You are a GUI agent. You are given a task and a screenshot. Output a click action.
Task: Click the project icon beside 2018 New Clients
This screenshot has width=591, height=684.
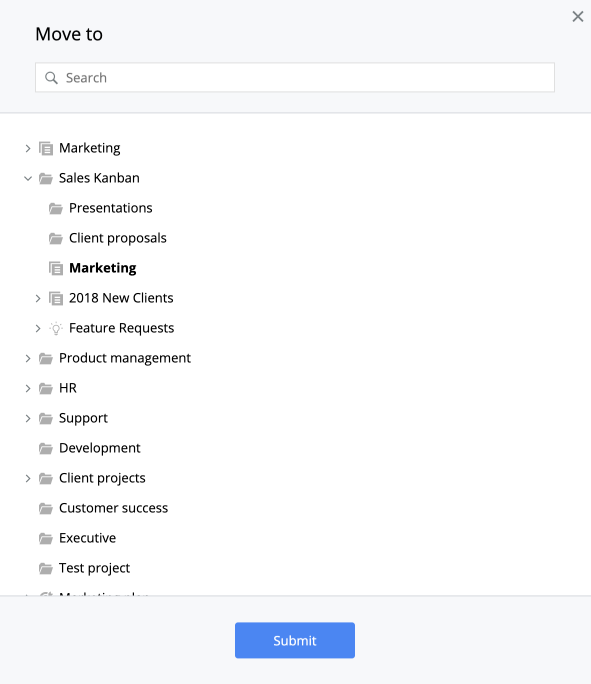coord(56,298)
